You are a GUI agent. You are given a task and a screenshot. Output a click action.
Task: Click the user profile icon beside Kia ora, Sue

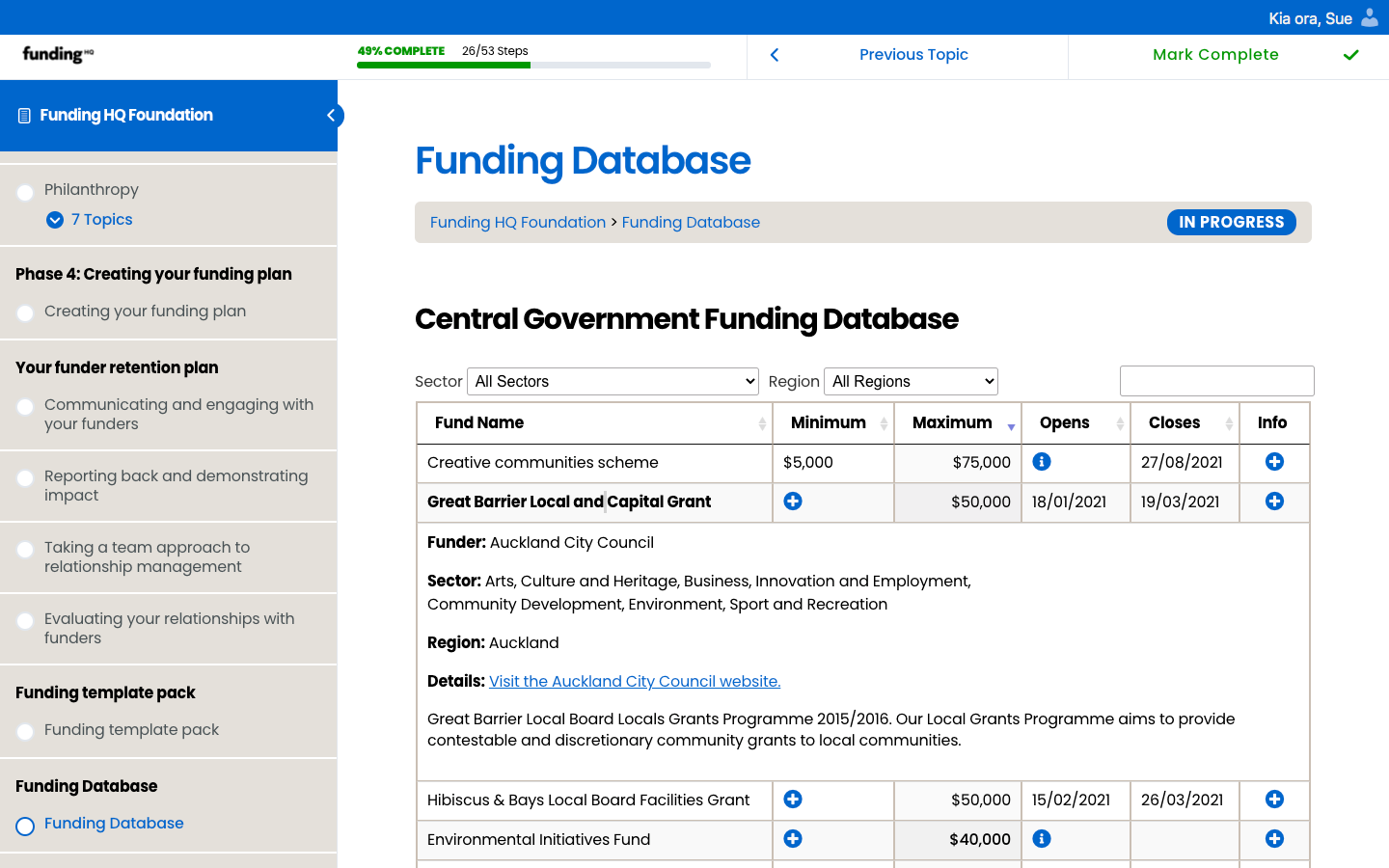(1370, 16)
